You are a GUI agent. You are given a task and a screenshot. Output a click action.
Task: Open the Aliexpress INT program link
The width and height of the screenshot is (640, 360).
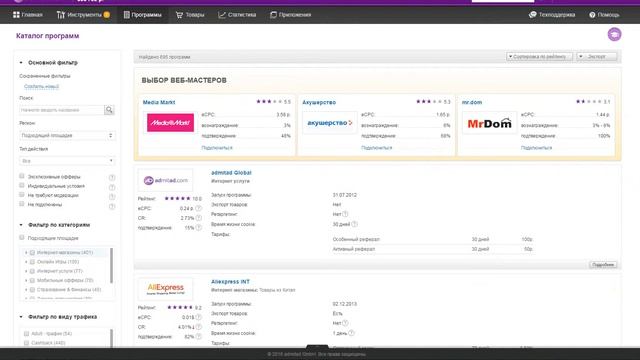click(230, 282)
